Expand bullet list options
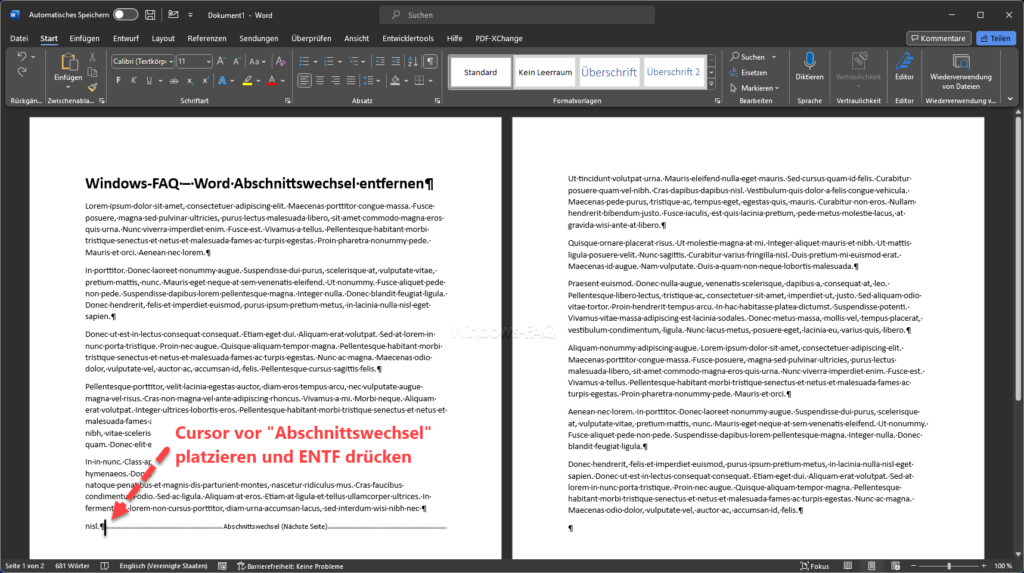This screenshot has height=573, width=1024. [315, 61]
